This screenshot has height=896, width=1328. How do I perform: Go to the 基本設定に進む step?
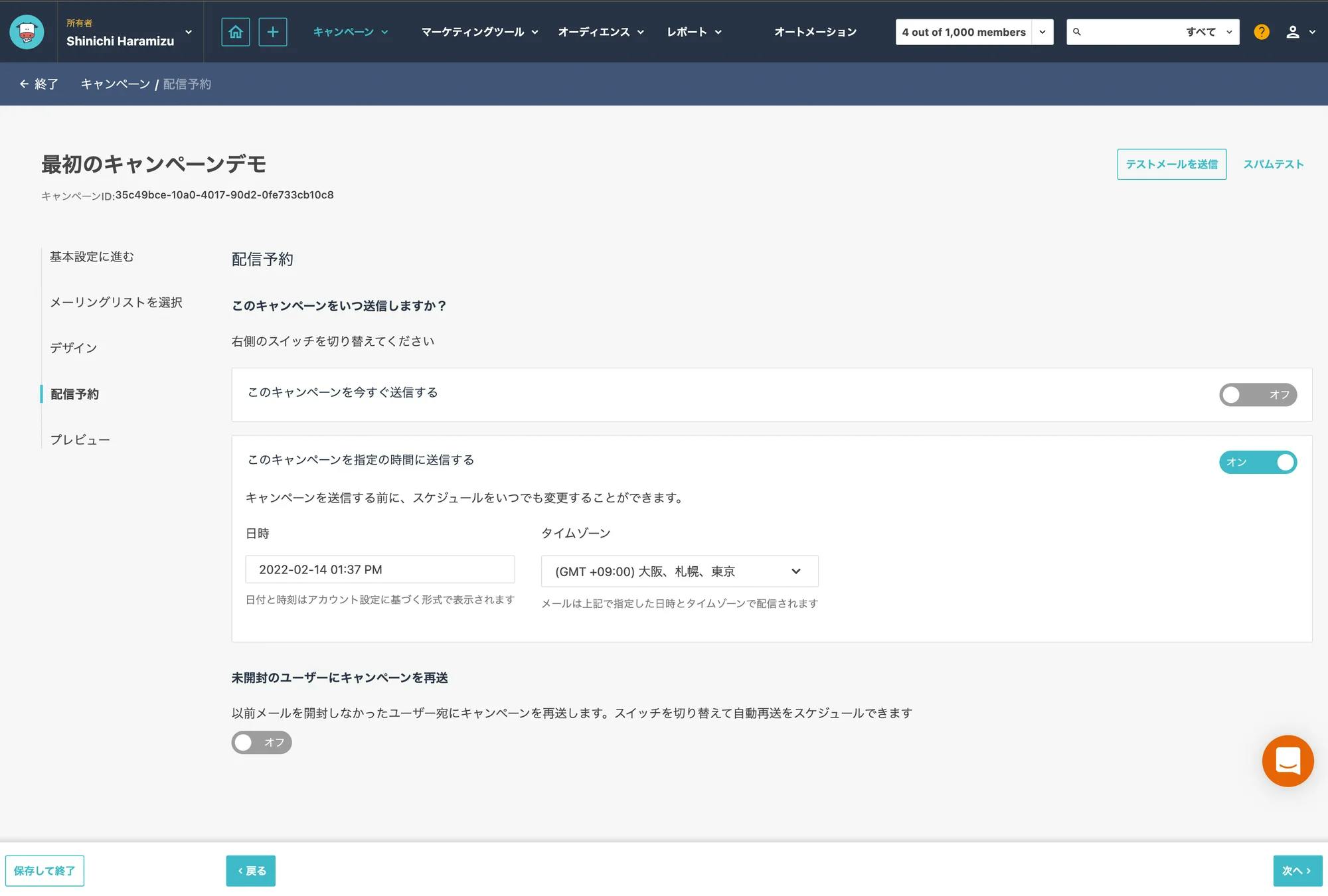[92, 256]
